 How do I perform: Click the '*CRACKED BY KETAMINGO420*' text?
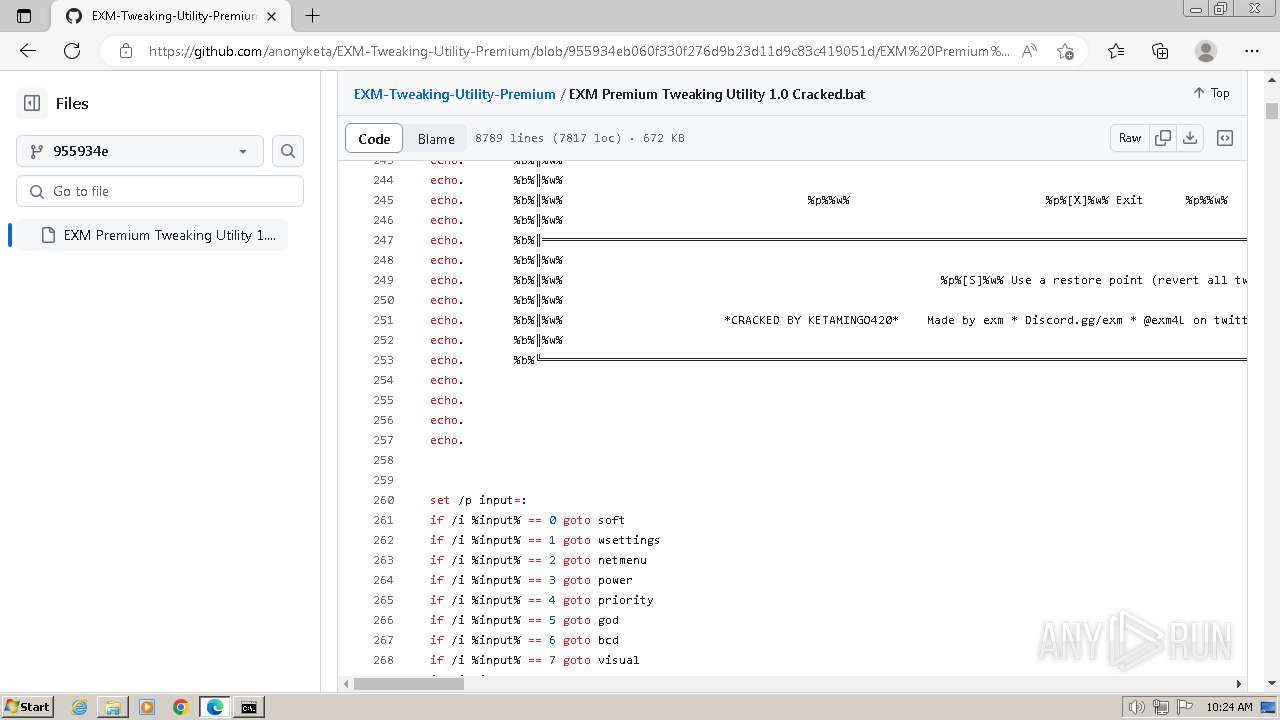811,320
